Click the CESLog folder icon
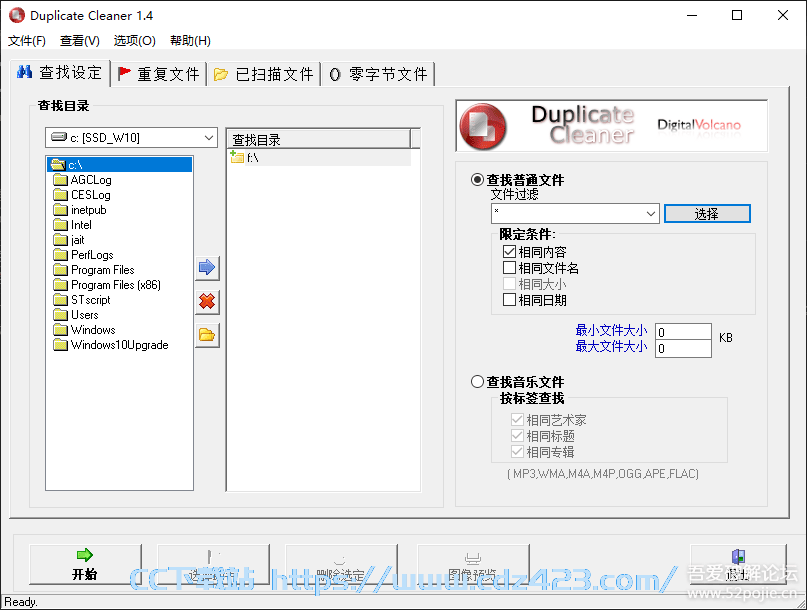Image resolution: width=807 pixels, height=610 pixels. pyautogui.click(x=60, y=195)
